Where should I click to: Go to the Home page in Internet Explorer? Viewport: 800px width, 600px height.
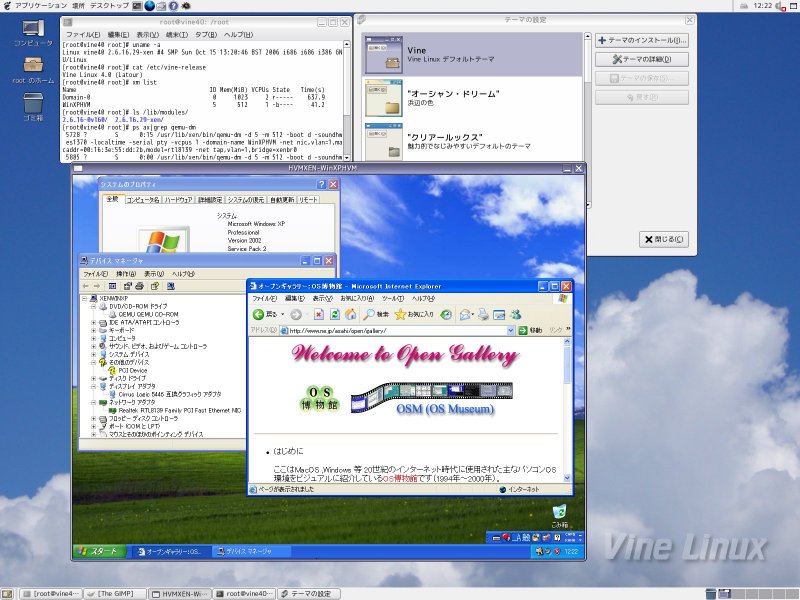pos(351,315)
